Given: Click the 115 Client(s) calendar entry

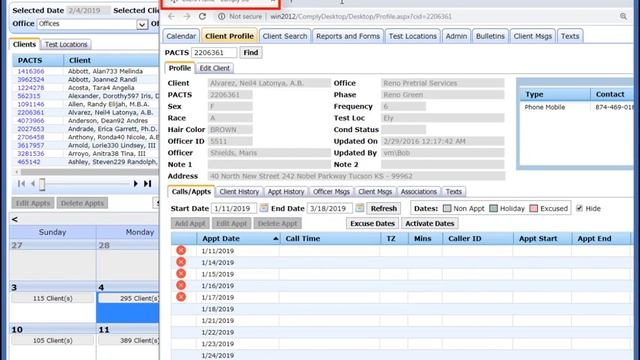Looking at the screenshot, I should (x=53, y=298).
